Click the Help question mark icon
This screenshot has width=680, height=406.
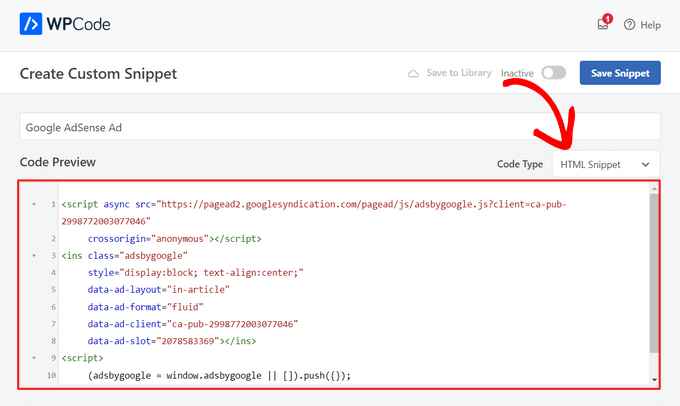coord(630,25)
